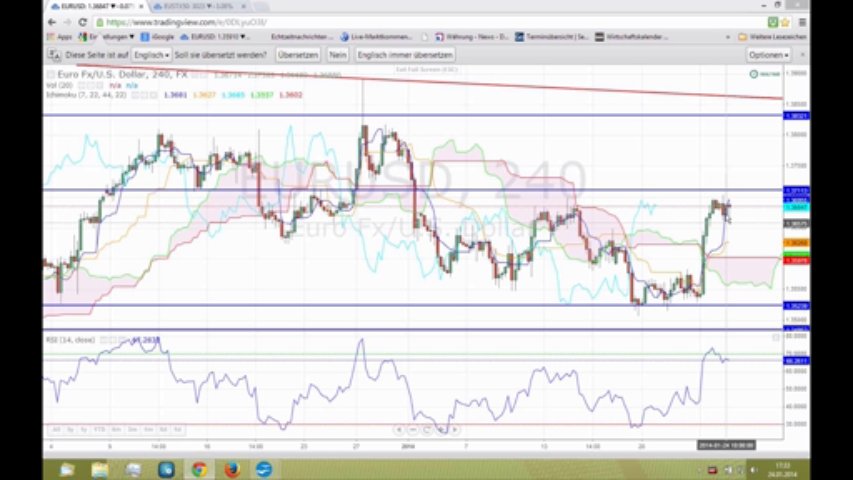Click the Übersetzen button

(297, 54)
